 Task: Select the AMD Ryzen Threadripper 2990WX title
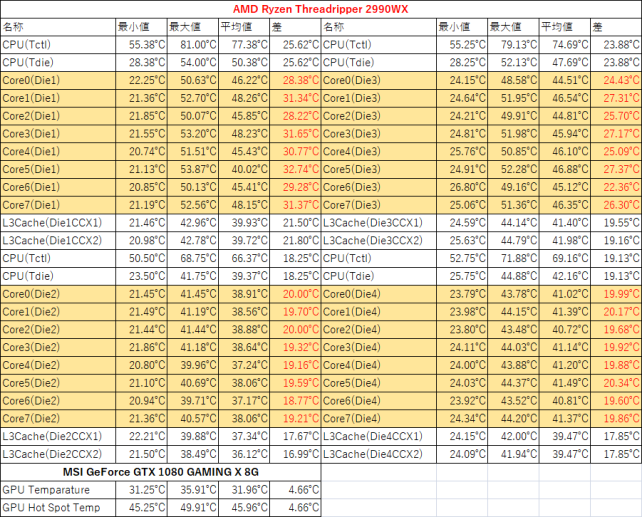pyautogui.click(x=321, y=9)
